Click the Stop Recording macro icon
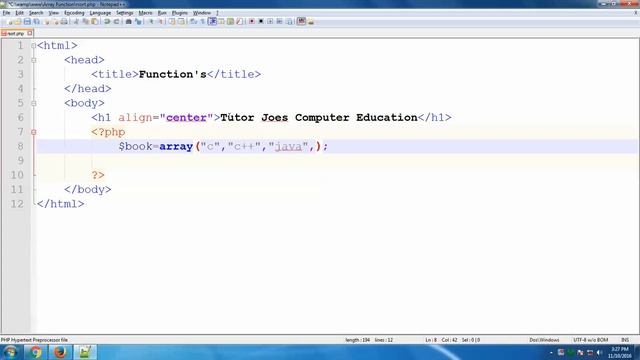640x360 pixels. click(261, 21)
